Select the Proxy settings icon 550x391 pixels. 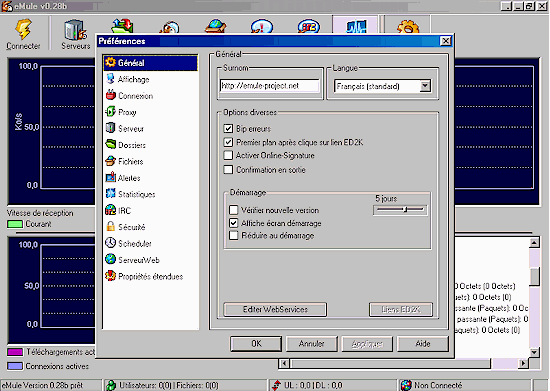(110, 112)
